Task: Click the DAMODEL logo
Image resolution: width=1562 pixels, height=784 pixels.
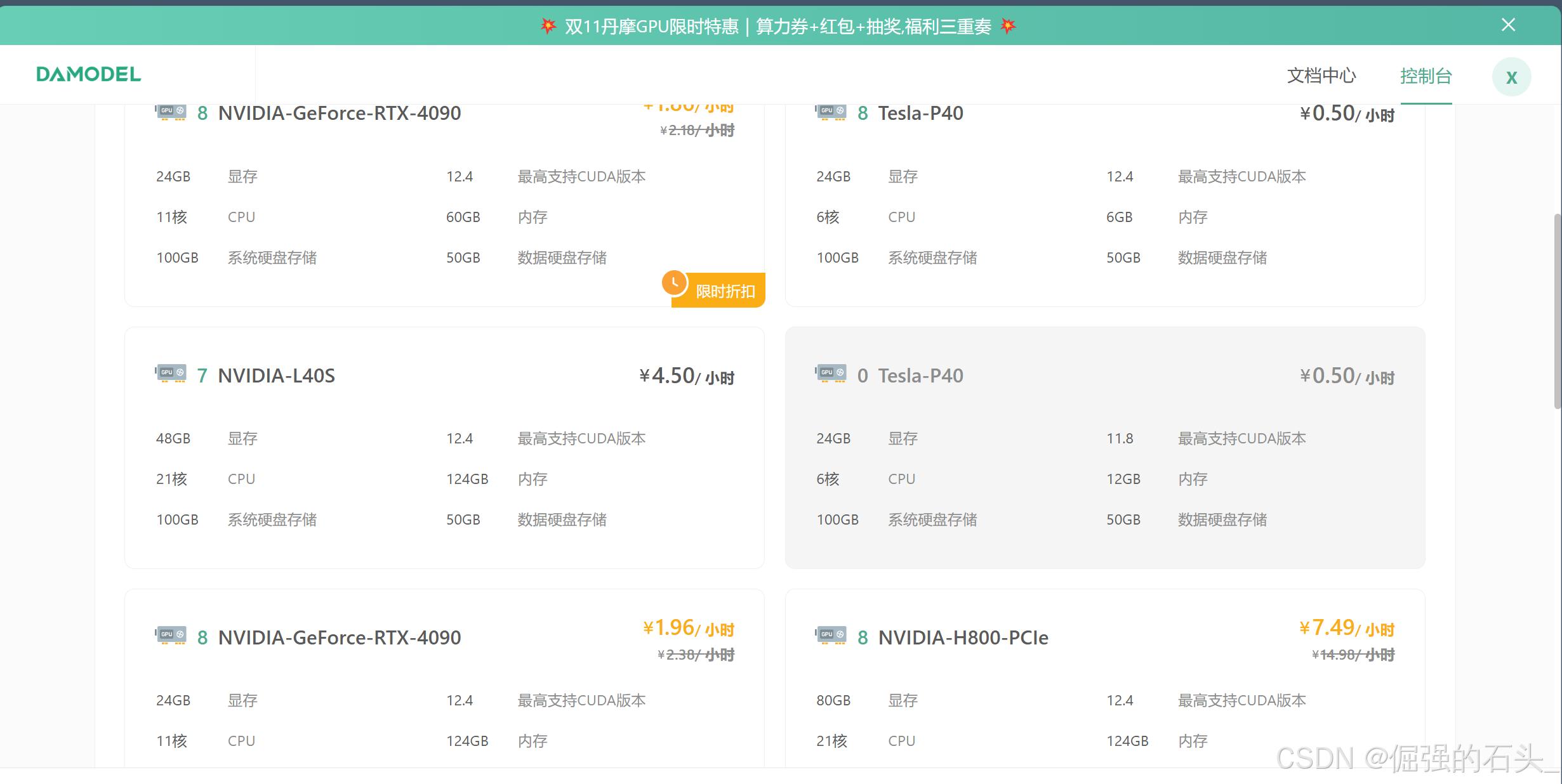Action: point(88,74)
